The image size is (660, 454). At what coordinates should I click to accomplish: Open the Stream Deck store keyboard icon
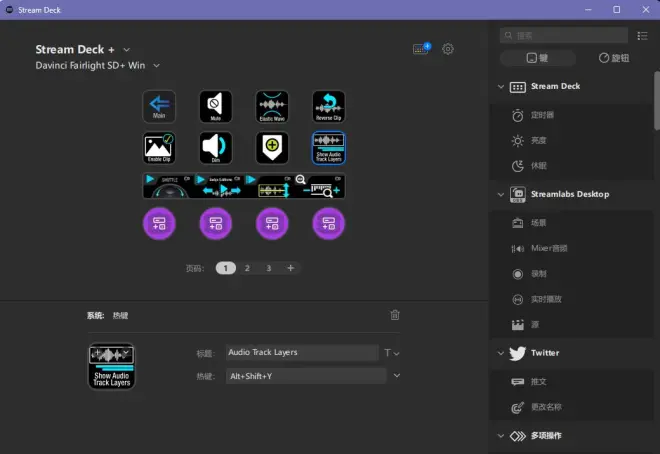click(421, 48)
